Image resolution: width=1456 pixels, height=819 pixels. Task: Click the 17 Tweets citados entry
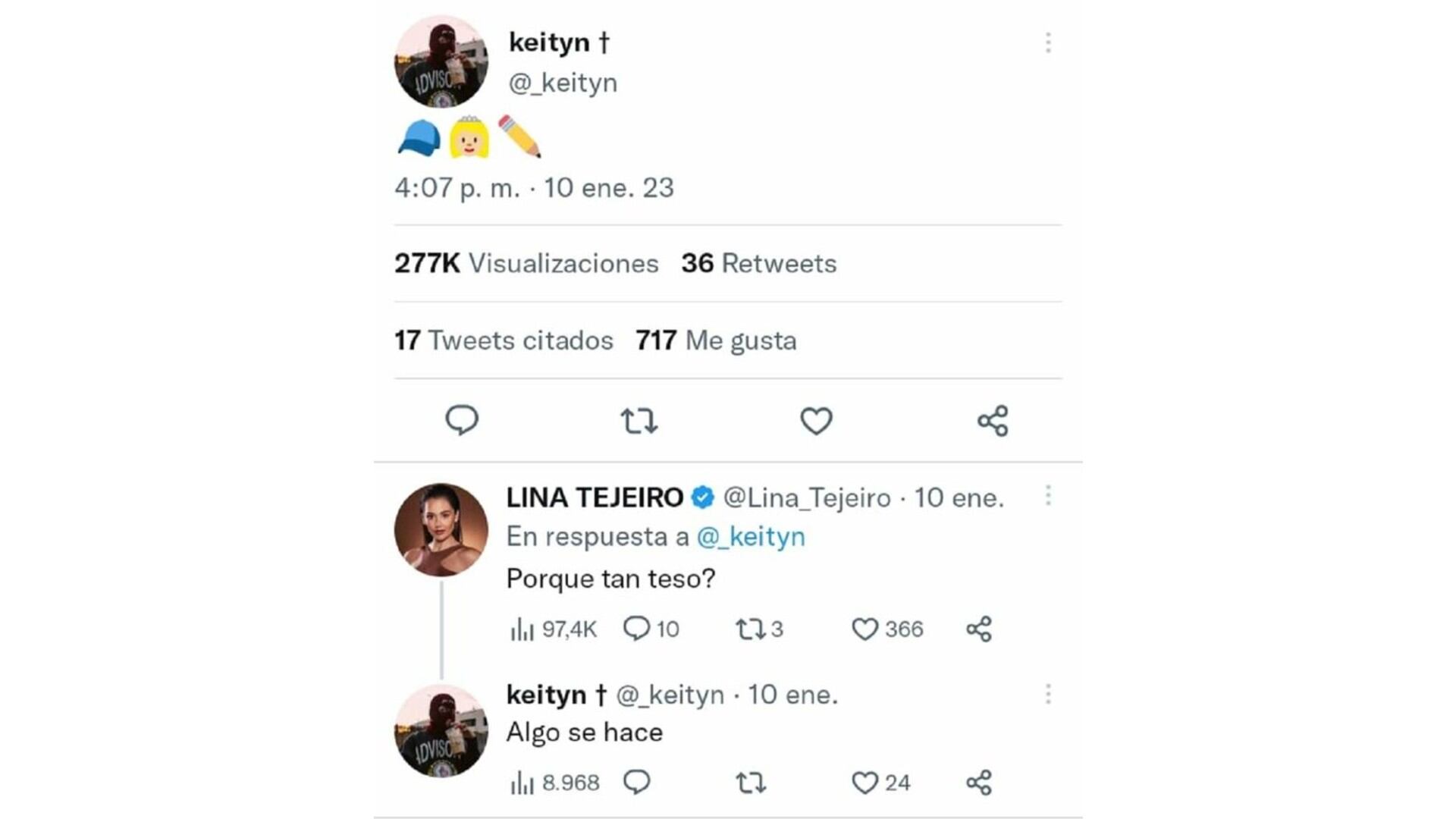click(503, 340)
